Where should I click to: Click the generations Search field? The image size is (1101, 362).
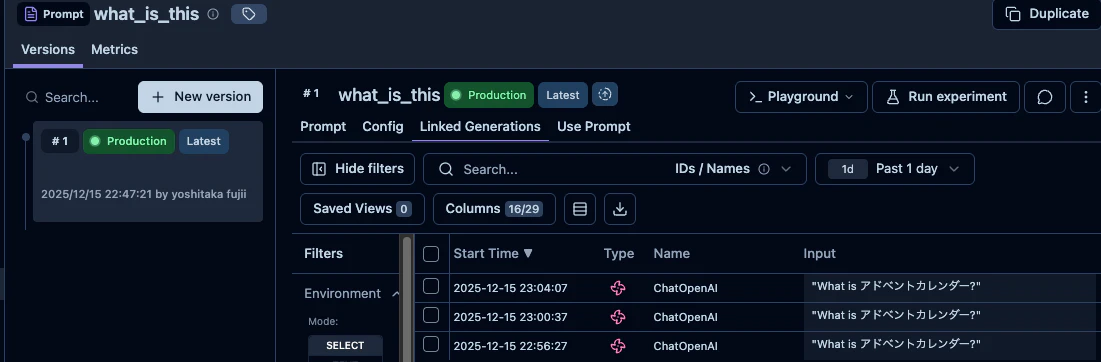coord(562,169)
